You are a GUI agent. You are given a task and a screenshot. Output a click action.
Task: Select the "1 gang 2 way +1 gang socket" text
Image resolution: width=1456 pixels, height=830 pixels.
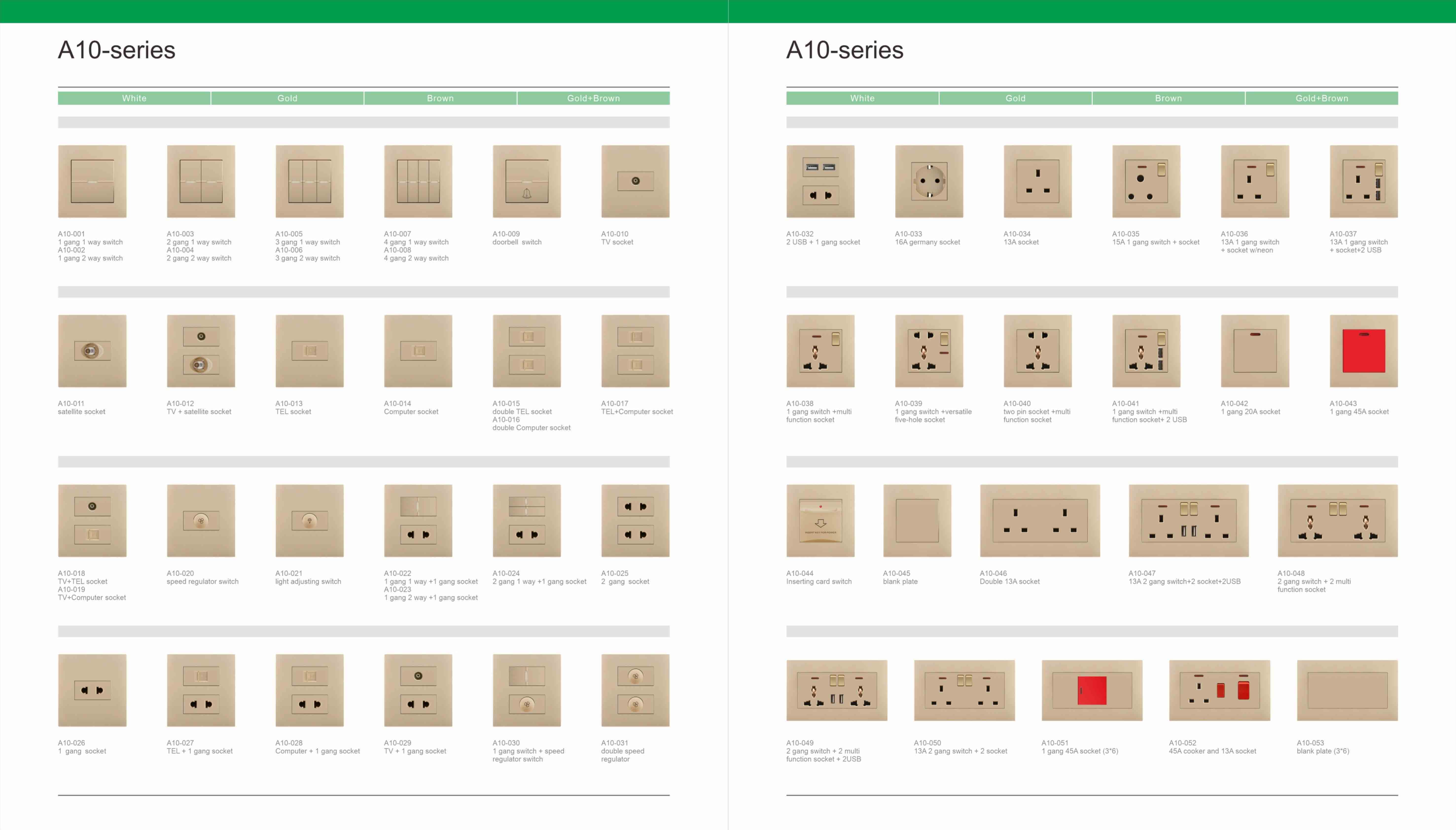point(431,598)
